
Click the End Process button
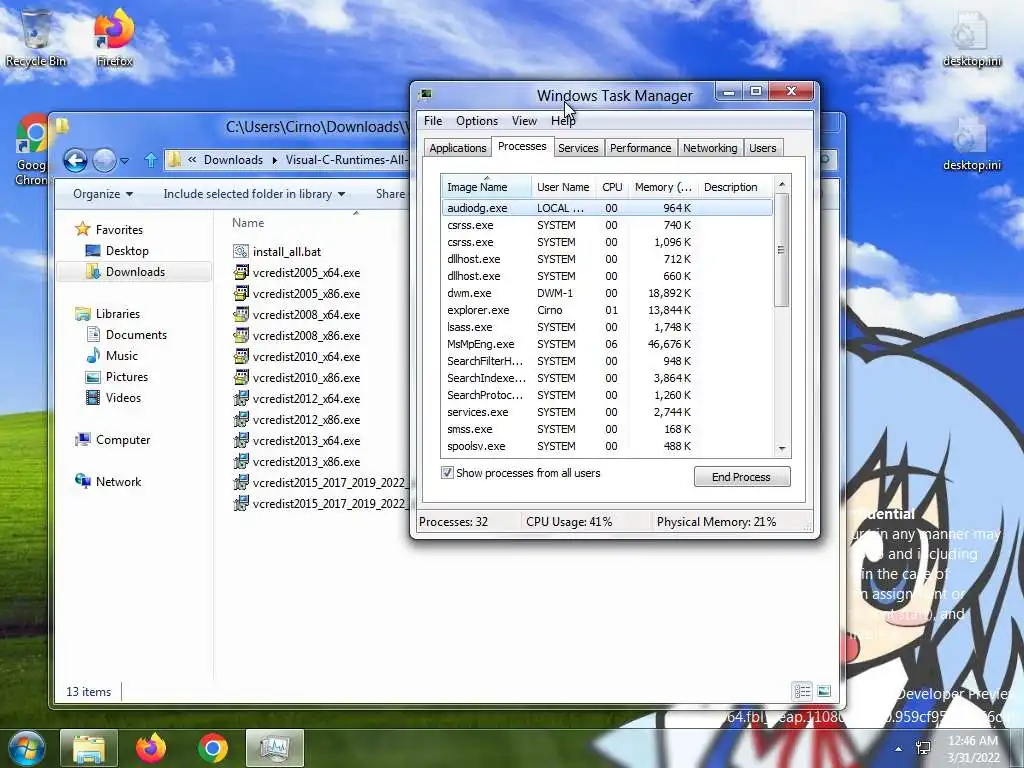tap(742, 477)
